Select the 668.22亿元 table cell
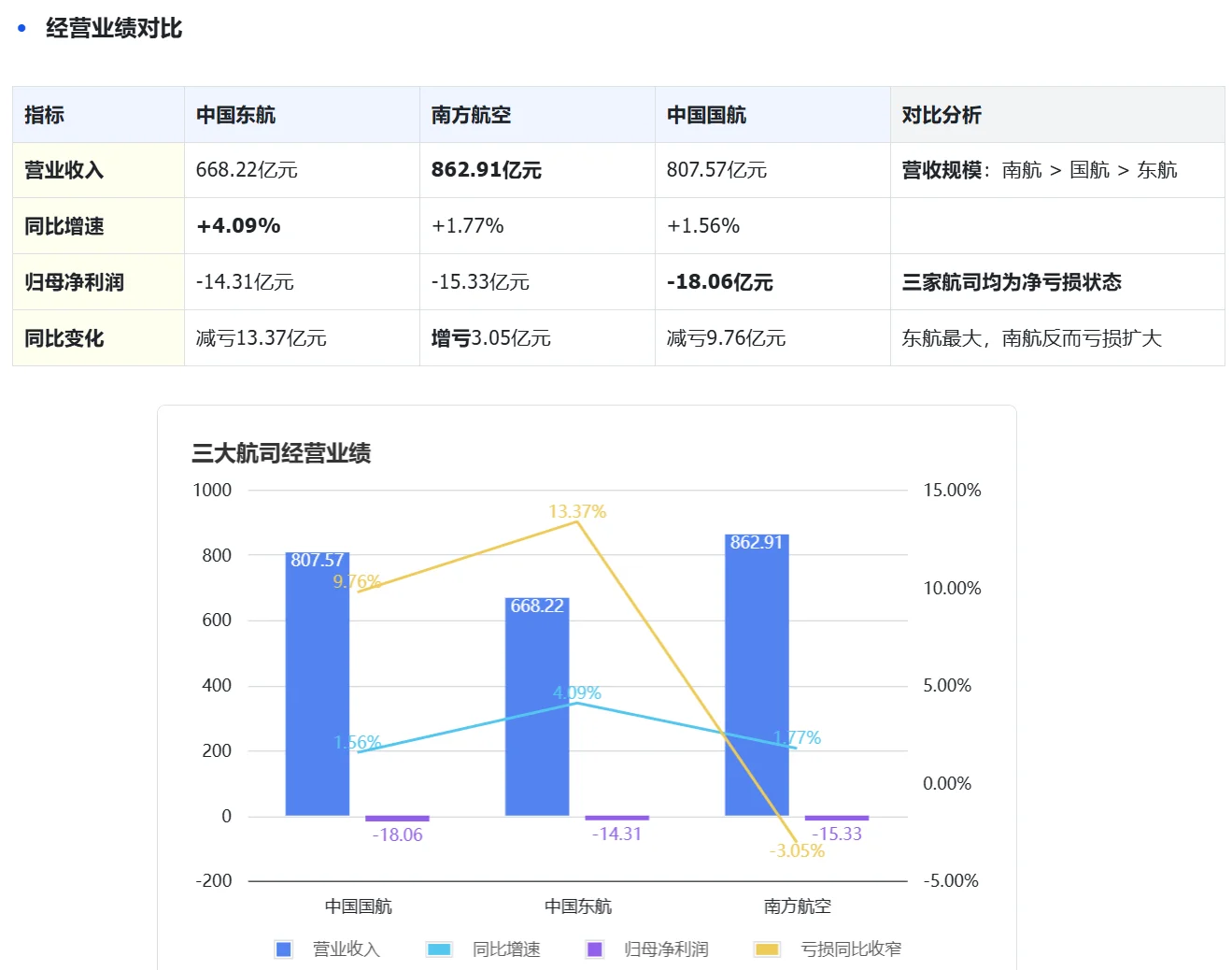This screenshot has width=1232, height=970. pos(302,170)
